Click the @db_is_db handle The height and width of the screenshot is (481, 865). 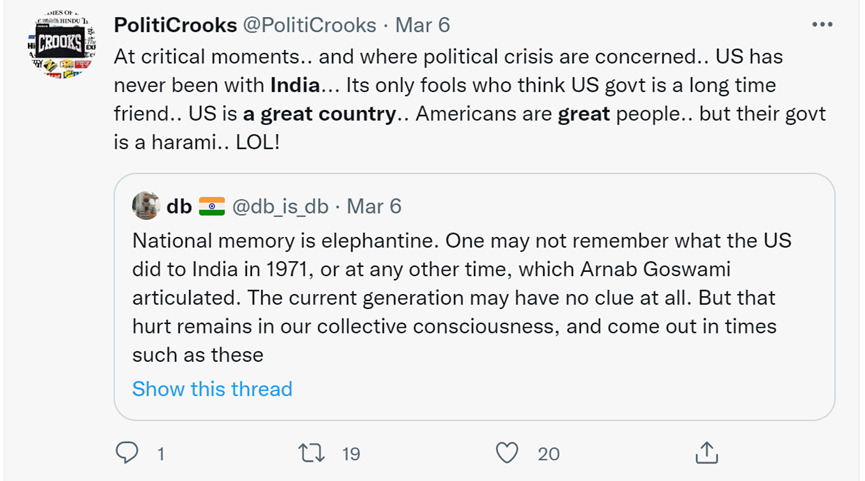click(x=280, y=206)
